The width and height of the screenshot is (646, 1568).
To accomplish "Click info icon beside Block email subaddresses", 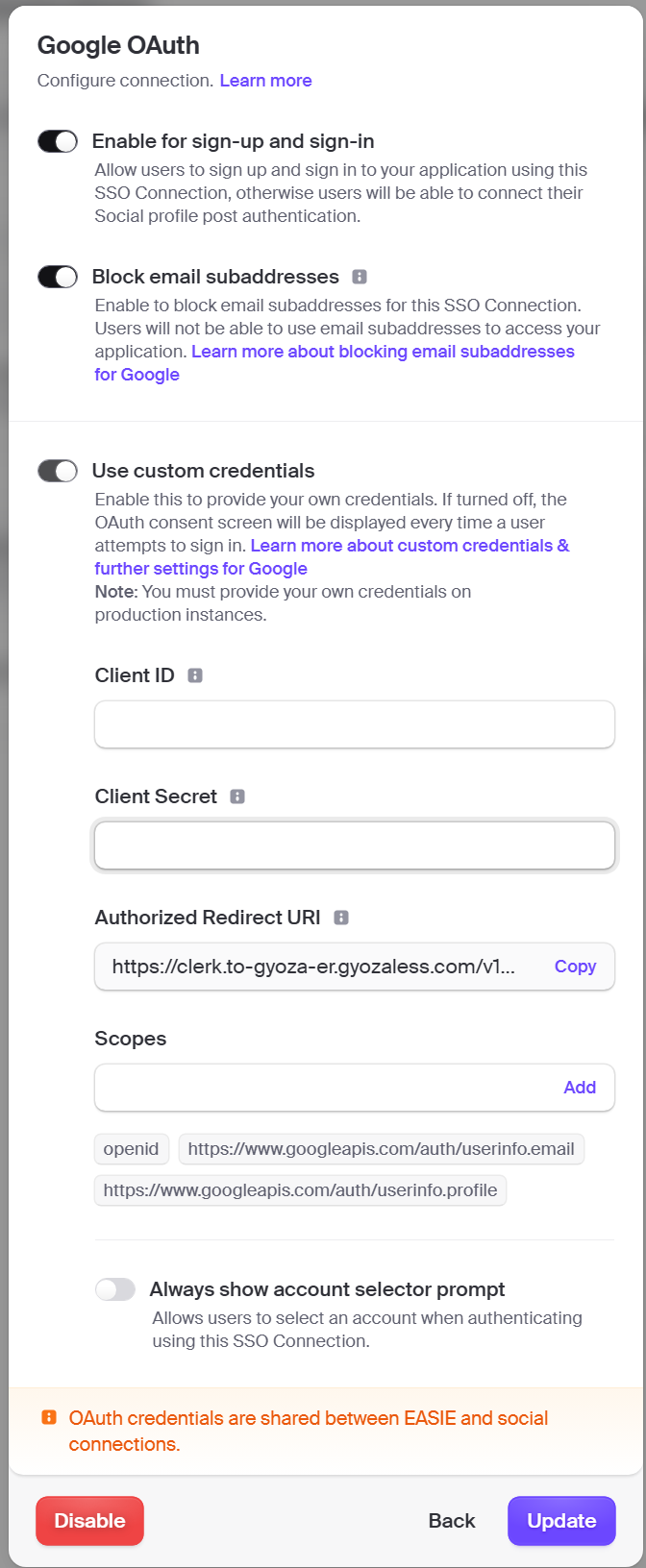I will (360, 277).
